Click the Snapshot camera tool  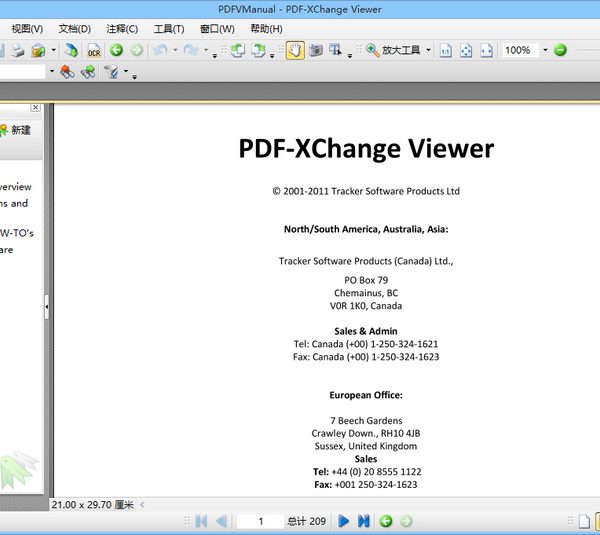pos(315,50)
